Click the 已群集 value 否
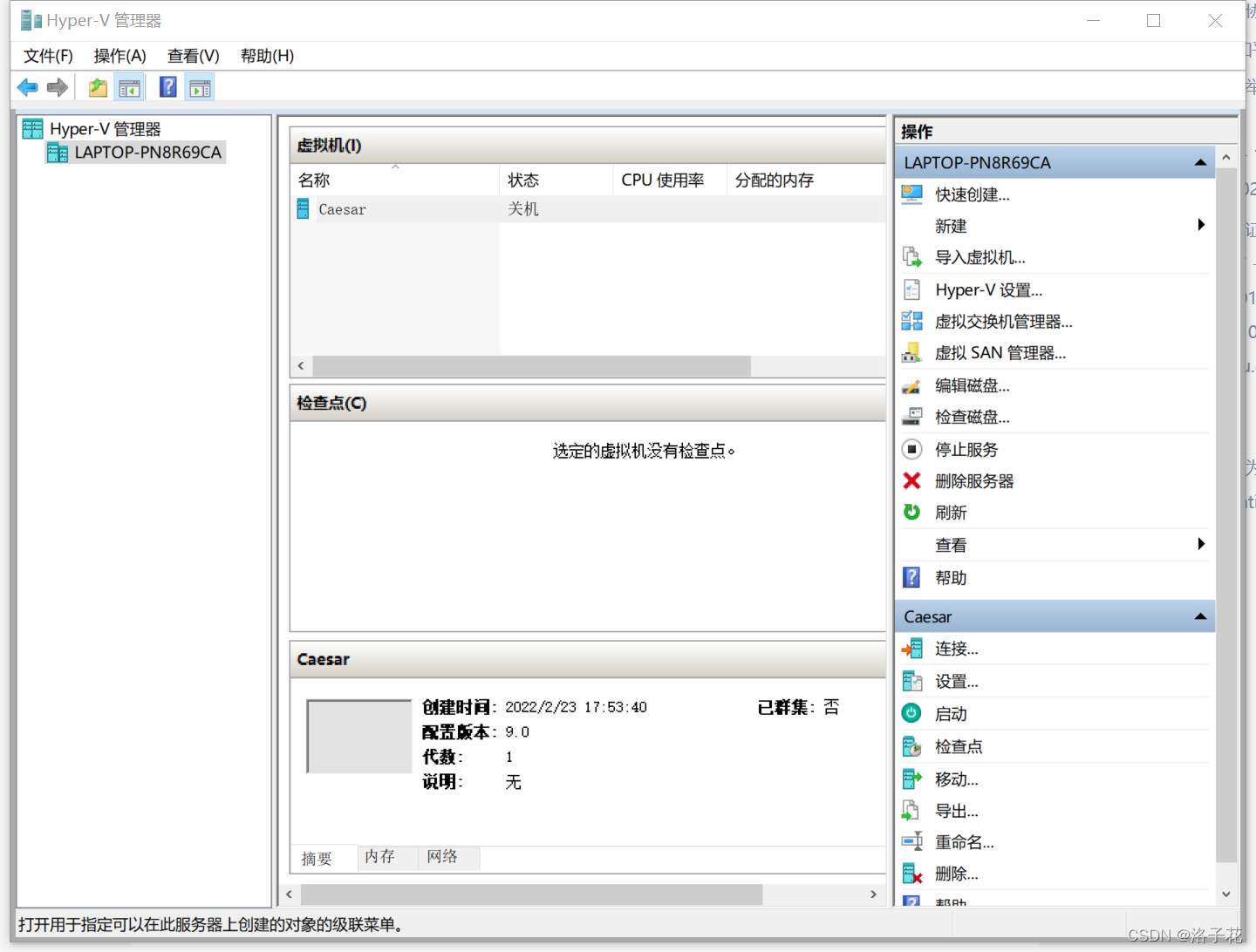 [831, 707]
